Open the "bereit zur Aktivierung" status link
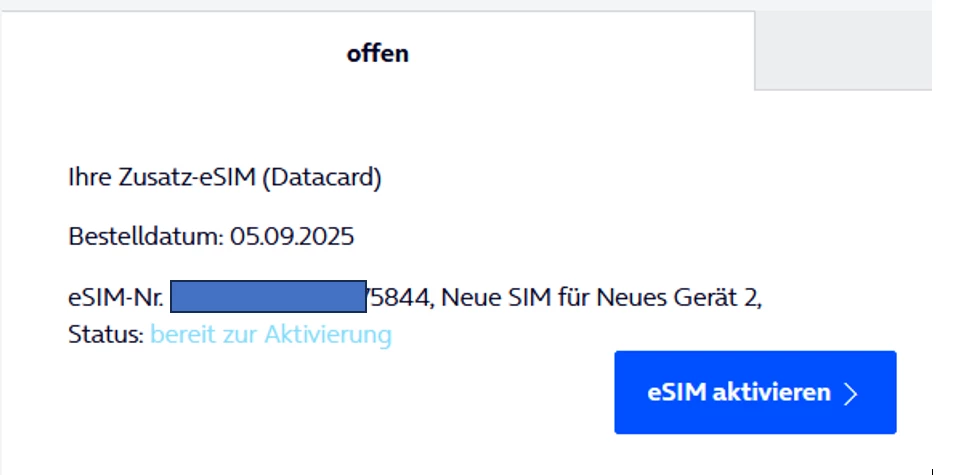The height and width of the screenshot is (475, 954). pos(271,335)
